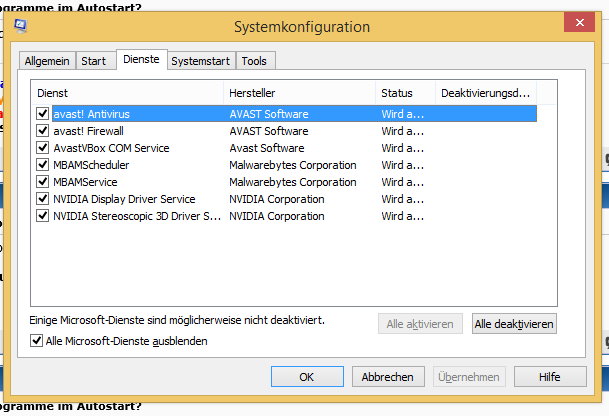Select the AvastVBox COM Service row
The width and height of the screenshot is (609, 416).
[x=286, y=148]
